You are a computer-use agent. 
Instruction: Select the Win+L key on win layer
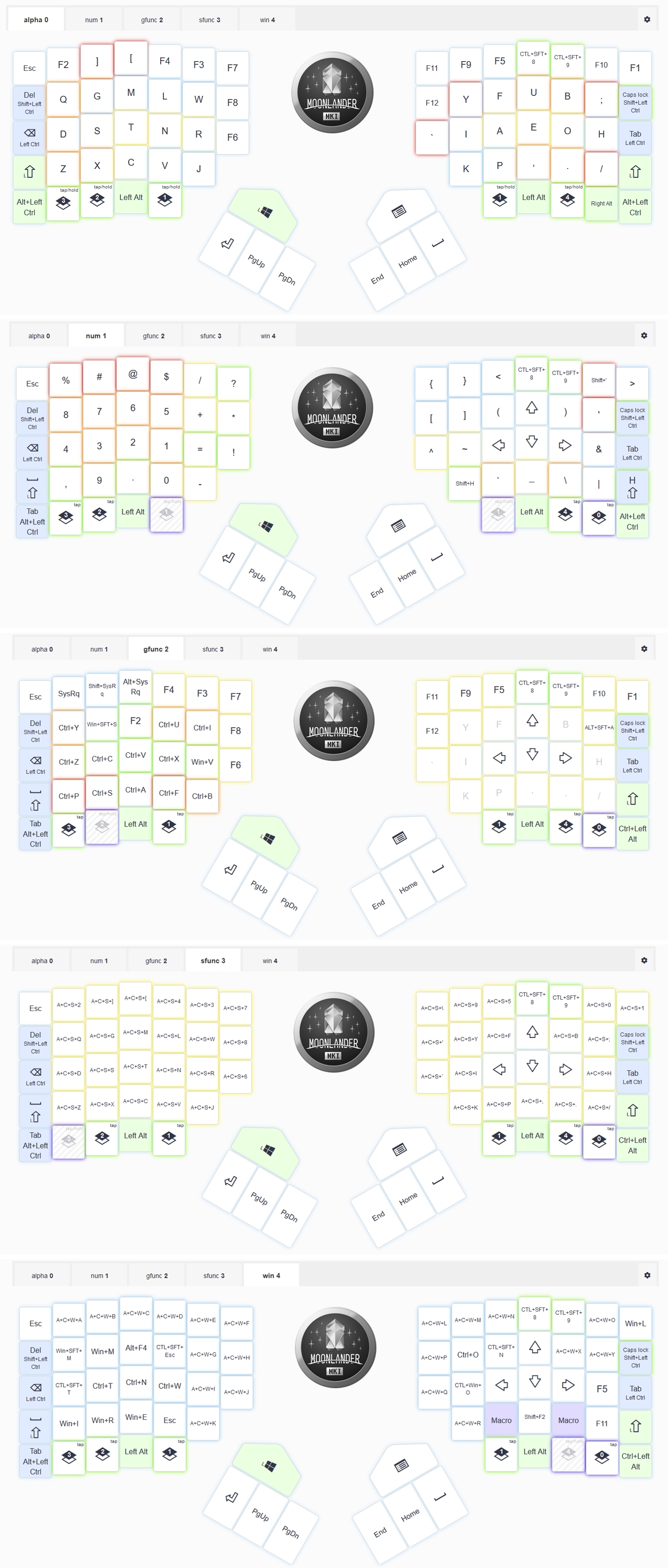[635, 1323]
